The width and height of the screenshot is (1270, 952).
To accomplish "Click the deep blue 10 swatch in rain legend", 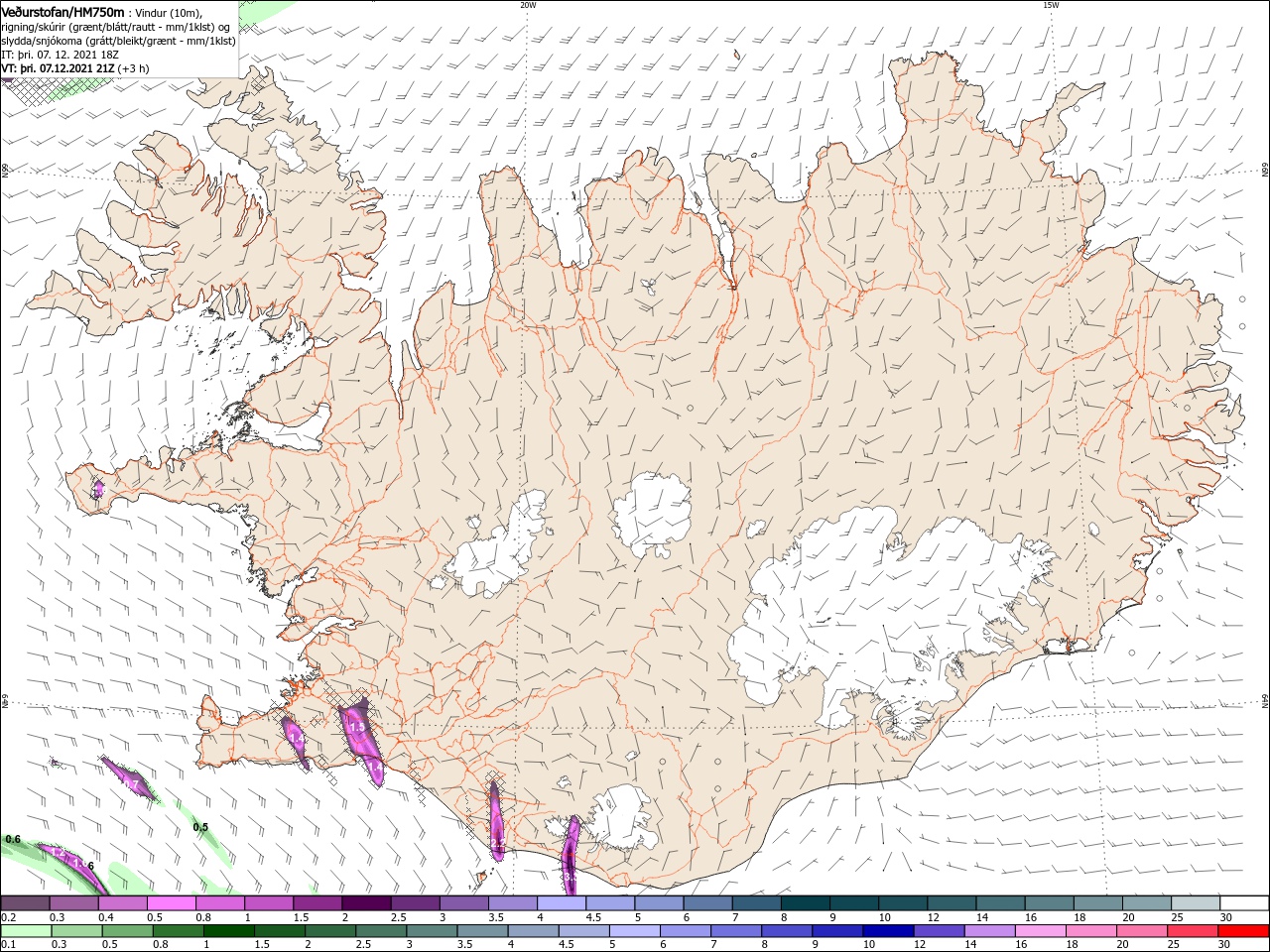I will [888, 931].
